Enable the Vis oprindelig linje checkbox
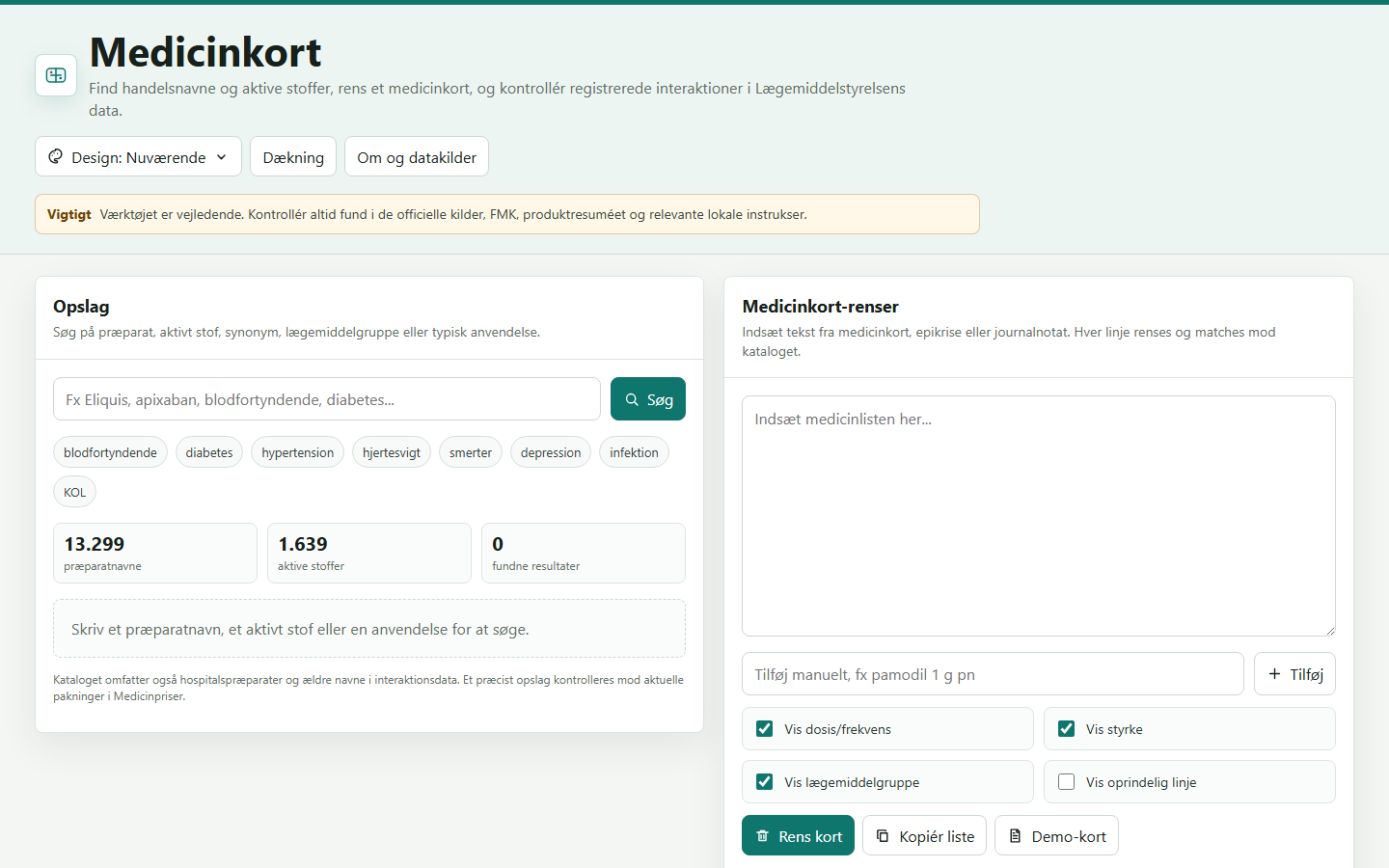Viewport: 1389px width, 868px height. [x=1066, y=782]
